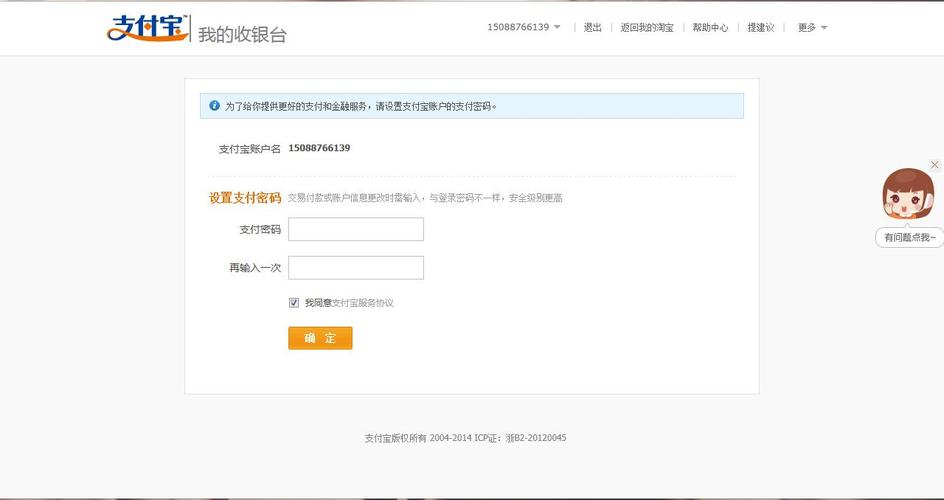Expand the 更多 menu in header
The image size is (944, 500).
pos(812,28)
